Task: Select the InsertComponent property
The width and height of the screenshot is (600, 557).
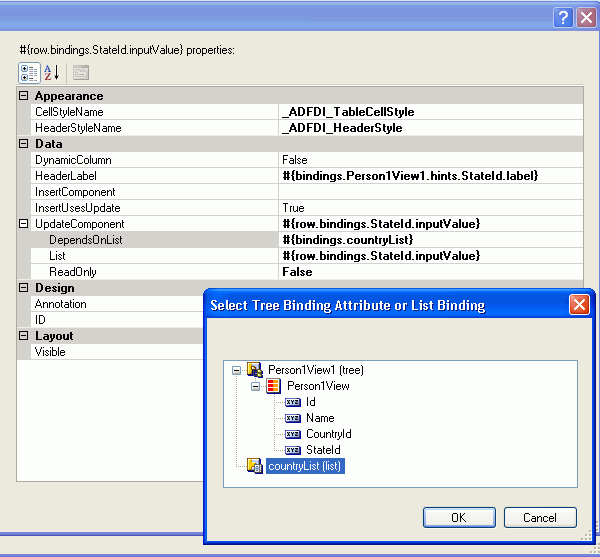Action: click(155, 192)
